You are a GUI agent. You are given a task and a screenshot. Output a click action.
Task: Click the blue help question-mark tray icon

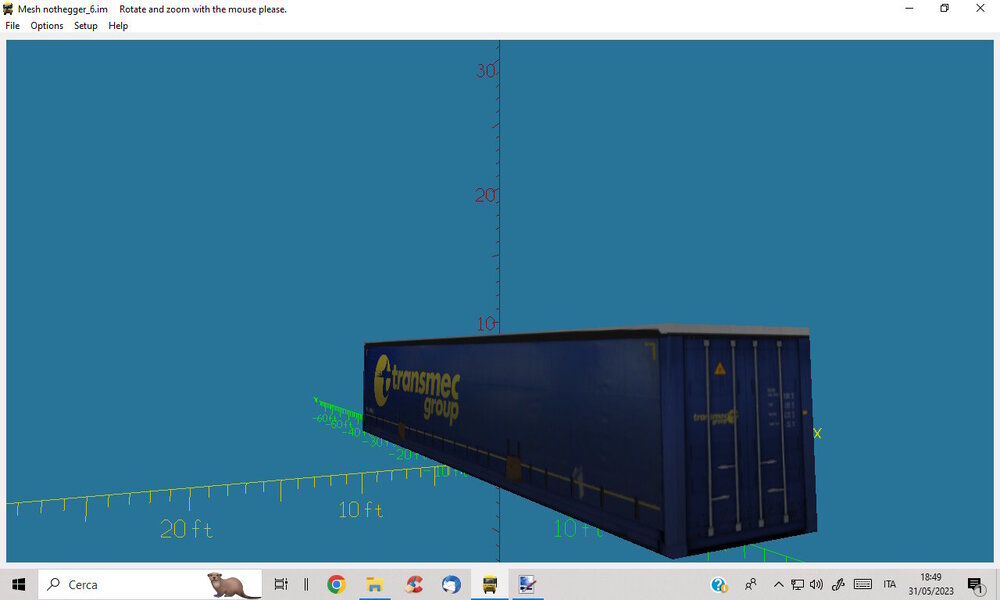719,585
